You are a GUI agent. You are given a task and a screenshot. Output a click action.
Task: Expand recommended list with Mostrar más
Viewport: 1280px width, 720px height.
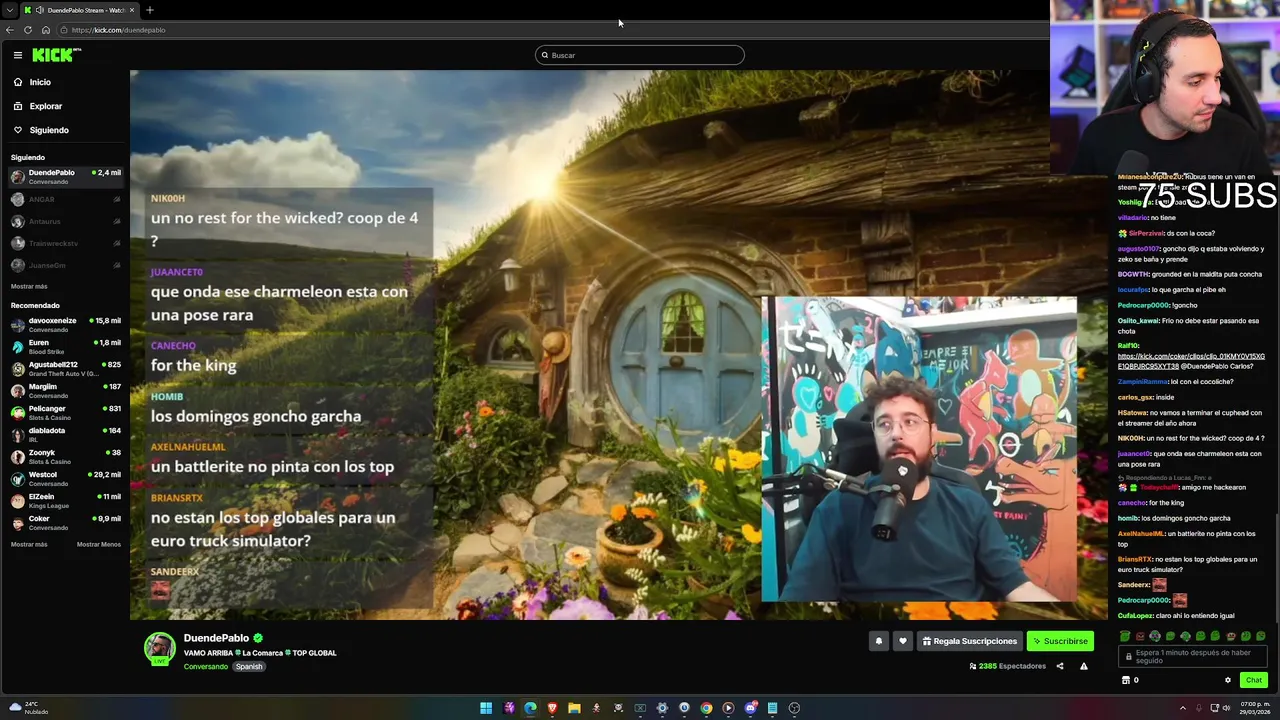[29, 544]
